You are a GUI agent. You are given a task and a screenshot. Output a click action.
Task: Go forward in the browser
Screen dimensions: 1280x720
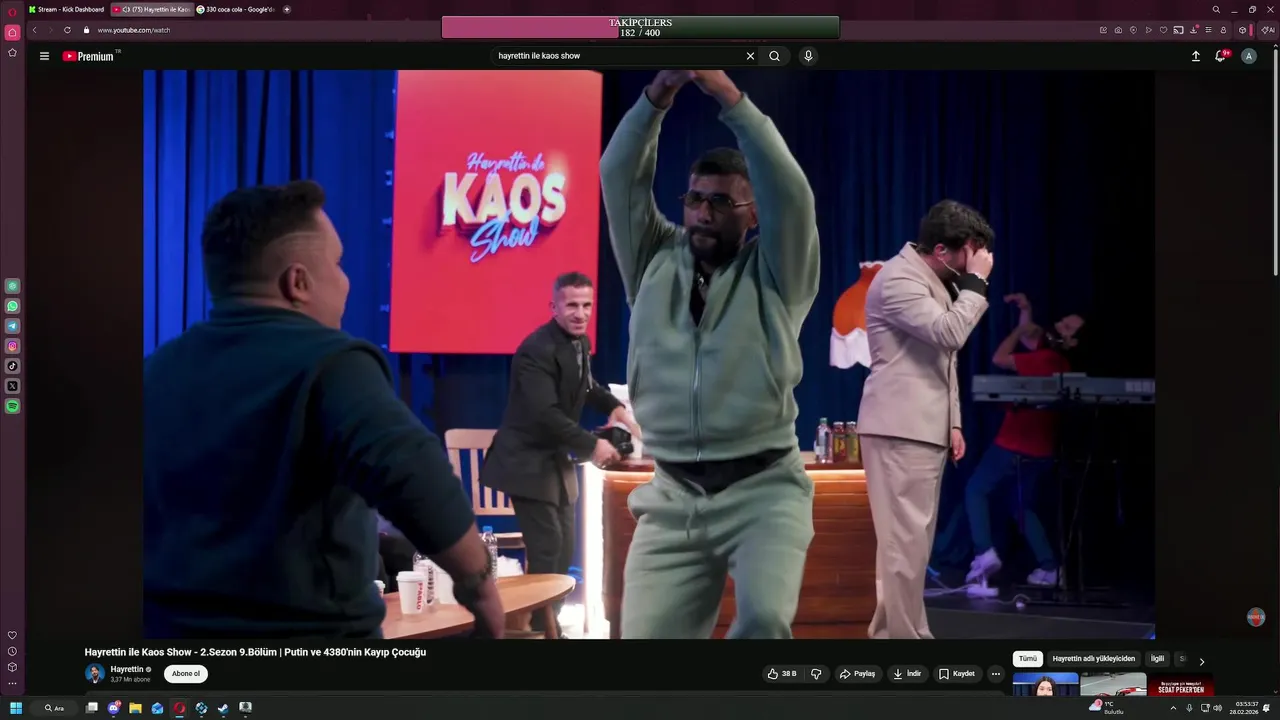(50, 30)
